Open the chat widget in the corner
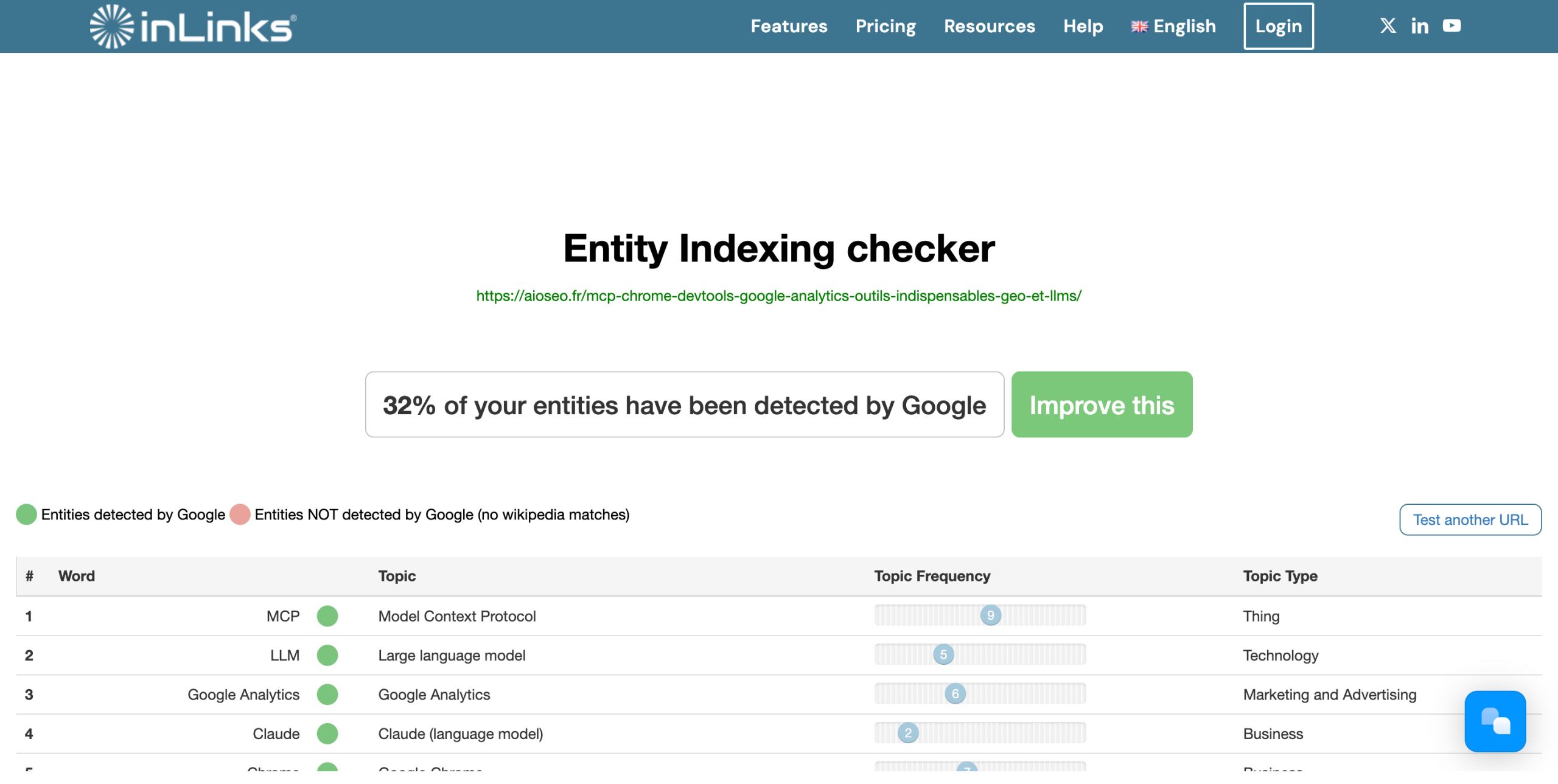The width and height of the screenshot is (1558, 784). [x=1496, y=722]
